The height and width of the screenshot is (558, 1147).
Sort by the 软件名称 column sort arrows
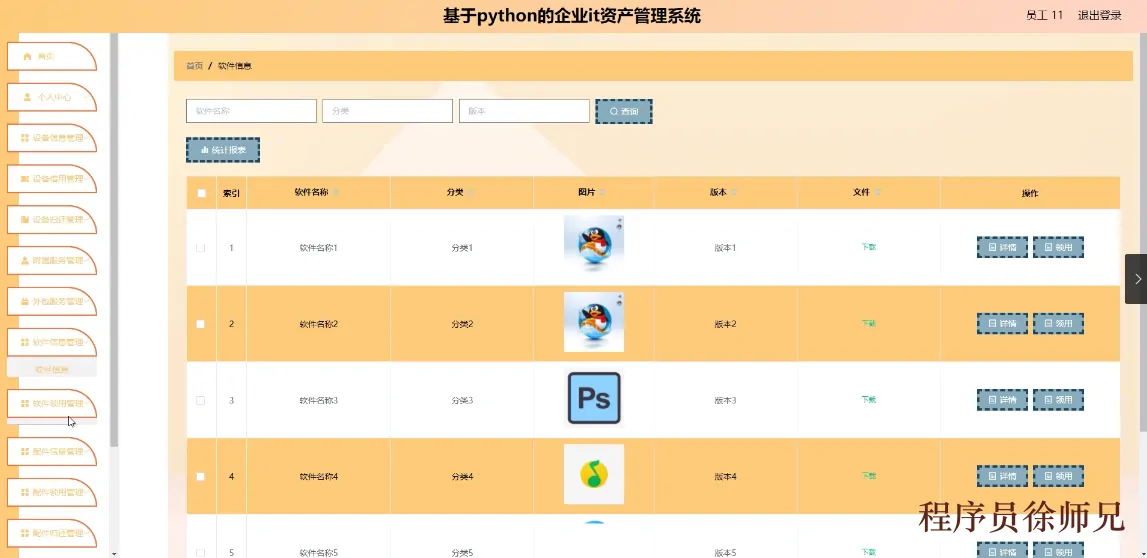pyautogui.click(x=336, y=192)
